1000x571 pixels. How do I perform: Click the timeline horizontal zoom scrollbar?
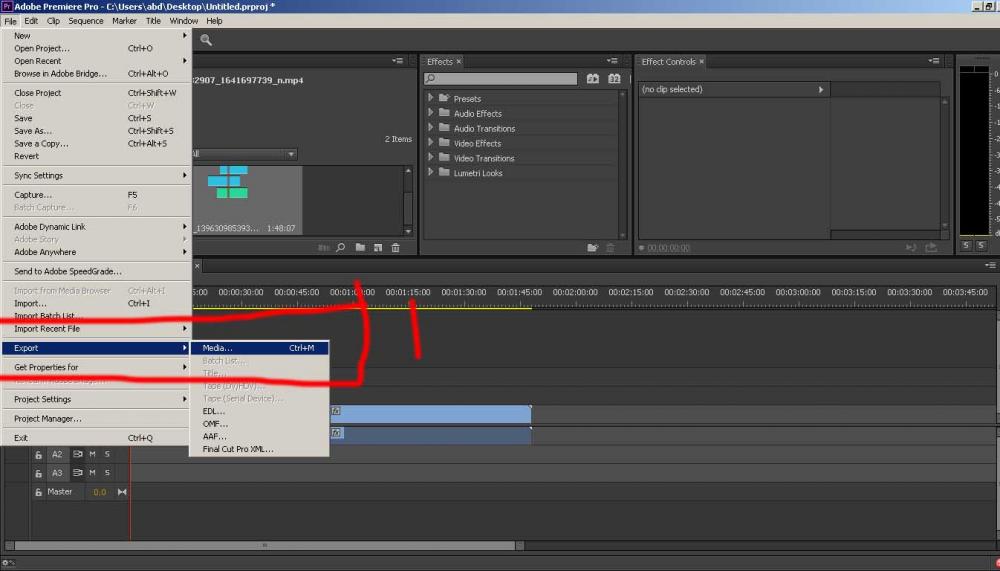coord(265,545)
